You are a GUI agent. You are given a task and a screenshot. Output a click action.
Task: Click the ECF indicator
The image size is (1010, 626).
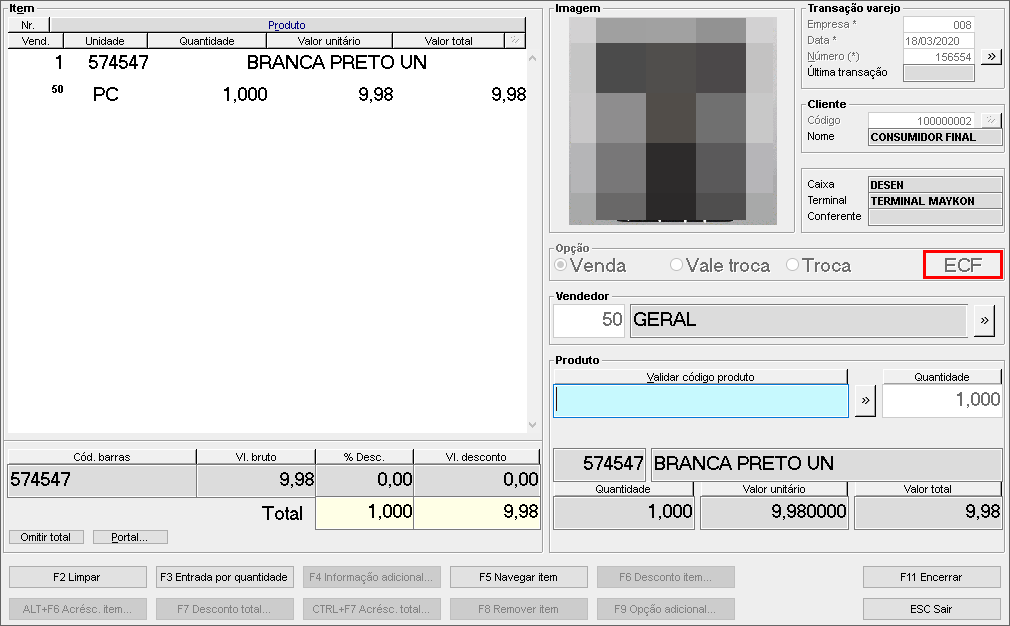[963, 265]
